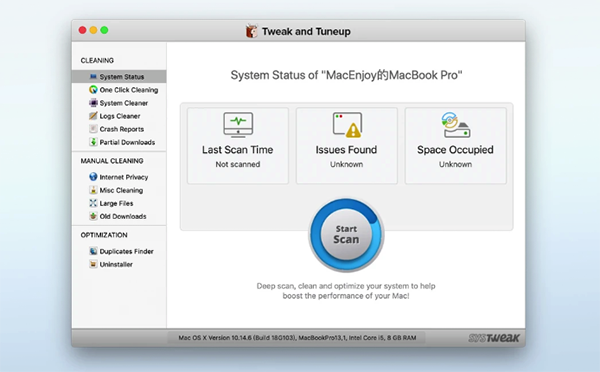Open the System Status section
The image size is (600, 372).
pyautogui.click(x=119, y=77)
